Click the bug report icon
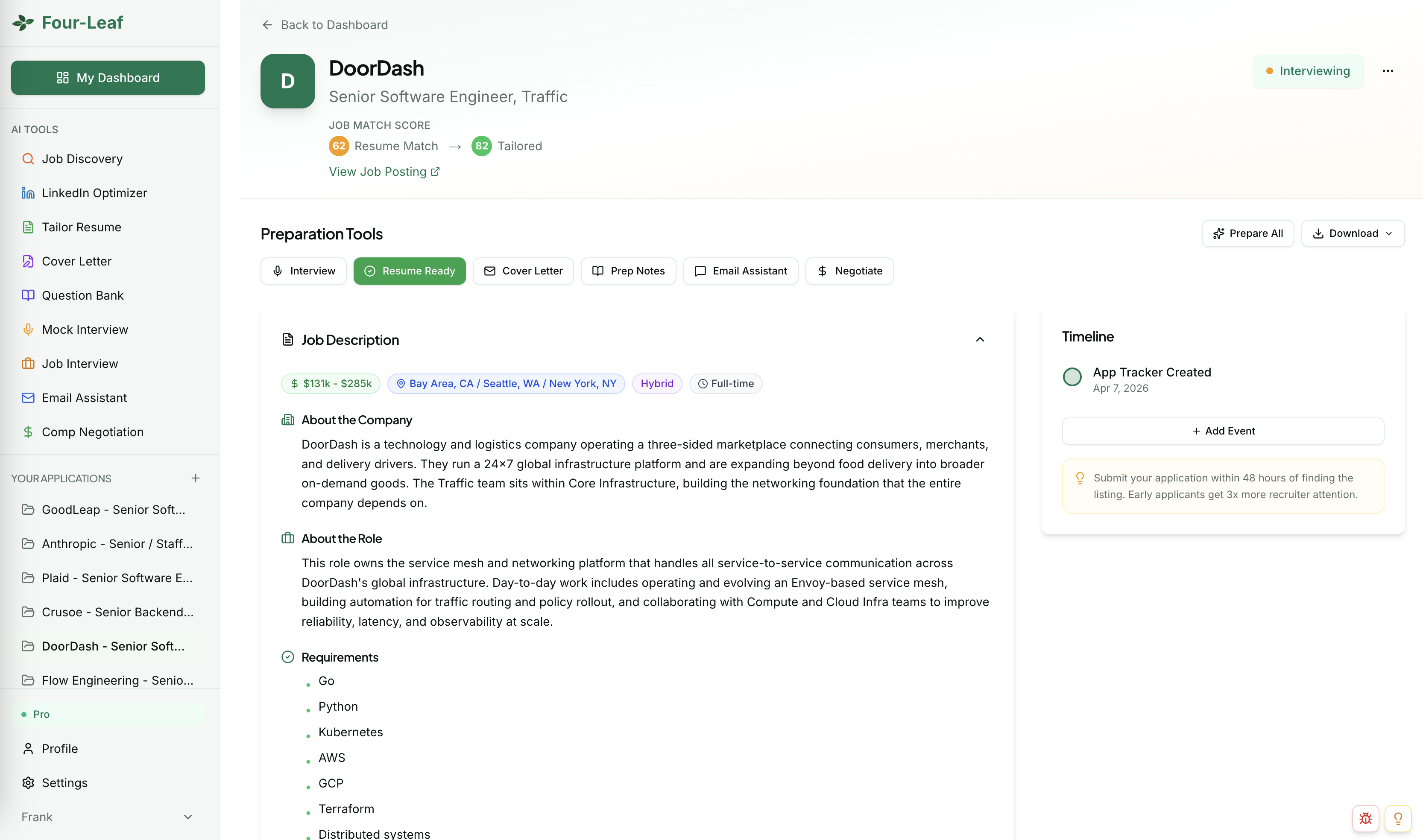 [x=1365, y=818]
